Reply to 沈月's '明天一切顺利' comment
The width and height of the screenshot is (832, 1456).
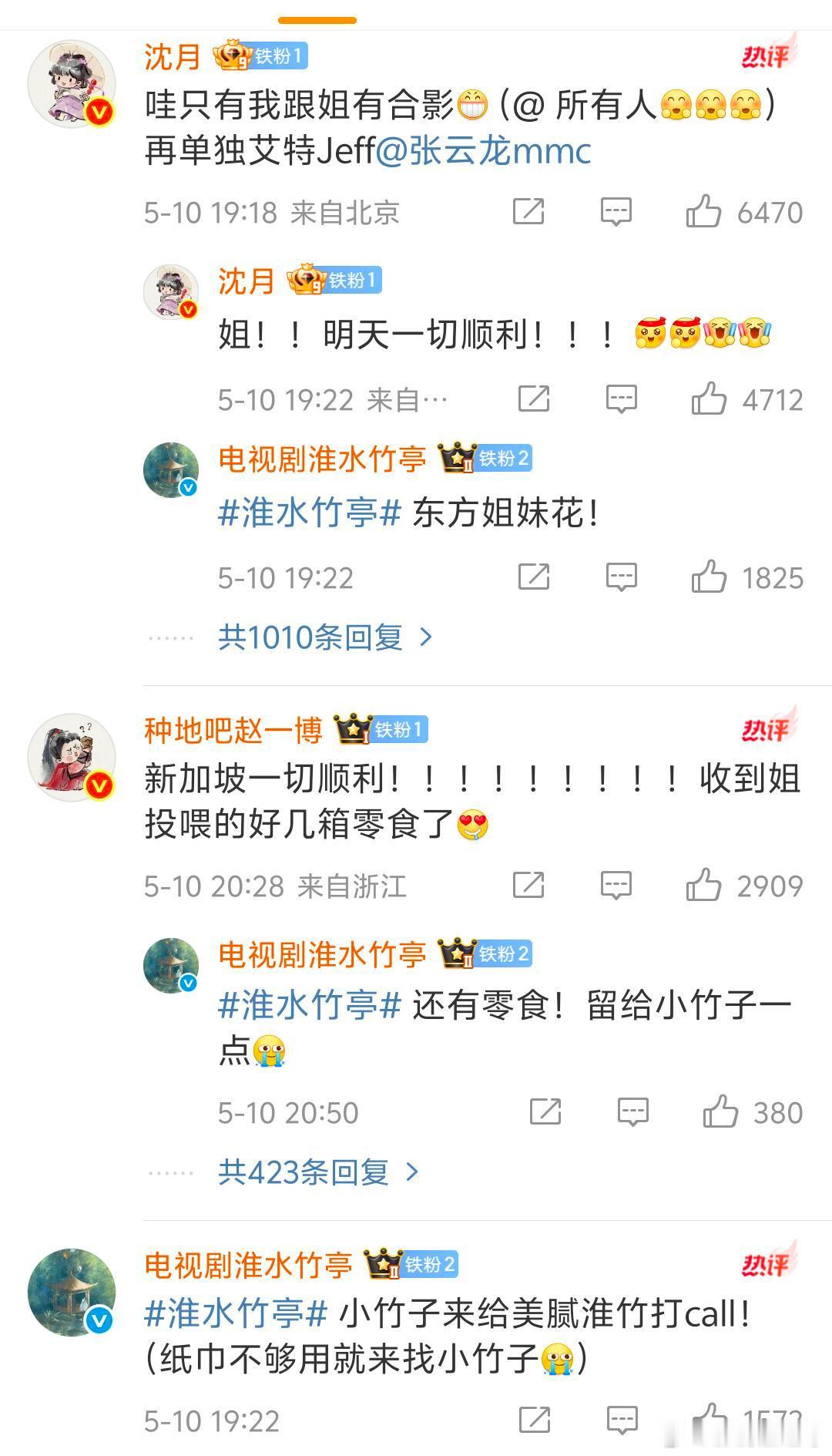[621, 399]
